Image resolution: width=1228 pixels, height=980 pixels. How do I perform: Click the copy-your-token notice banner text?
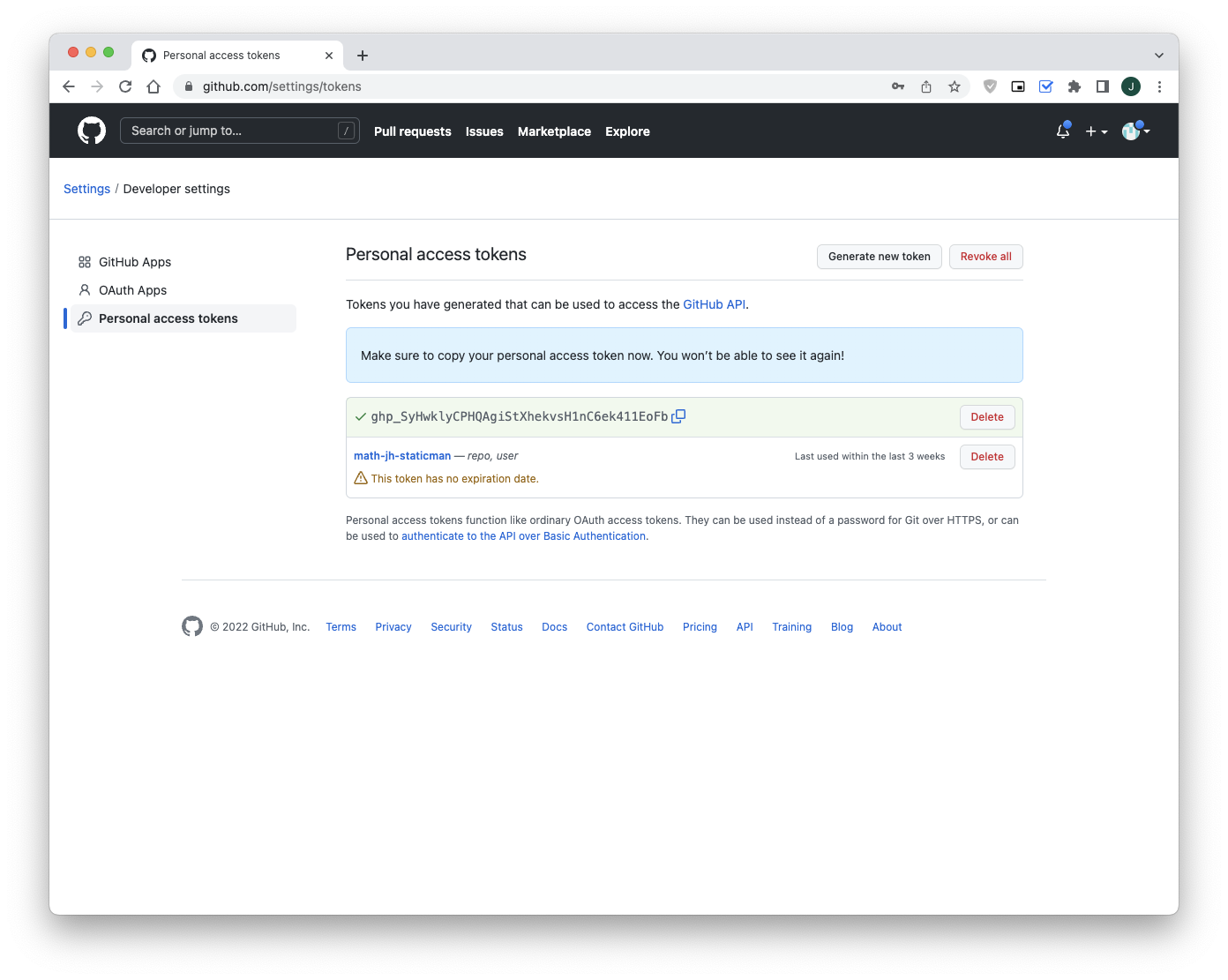point(603,355)
